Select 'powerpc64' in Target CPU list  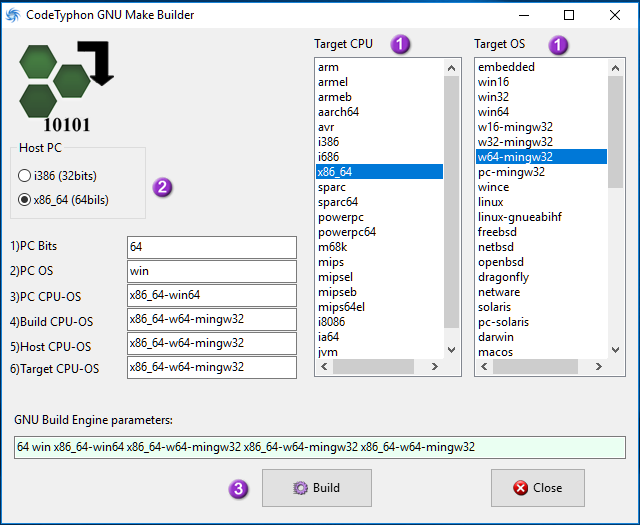coord(380,232)
